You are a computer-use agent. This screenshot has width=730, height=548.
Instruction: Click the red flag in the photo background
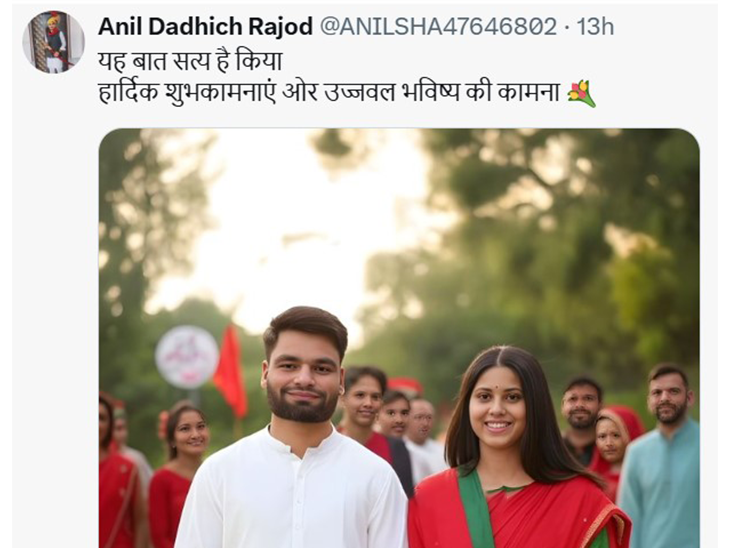(x=230, y=371)
